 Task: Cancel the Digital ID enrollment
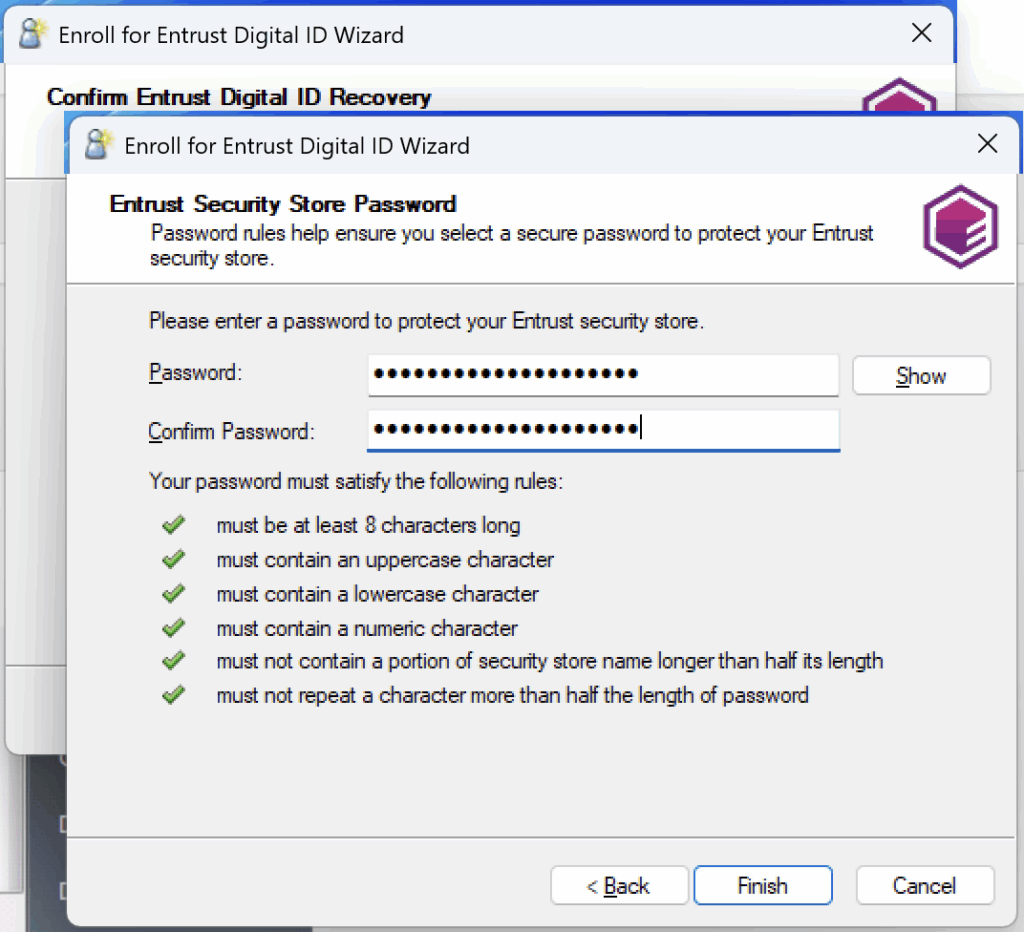tap(925, 885)
